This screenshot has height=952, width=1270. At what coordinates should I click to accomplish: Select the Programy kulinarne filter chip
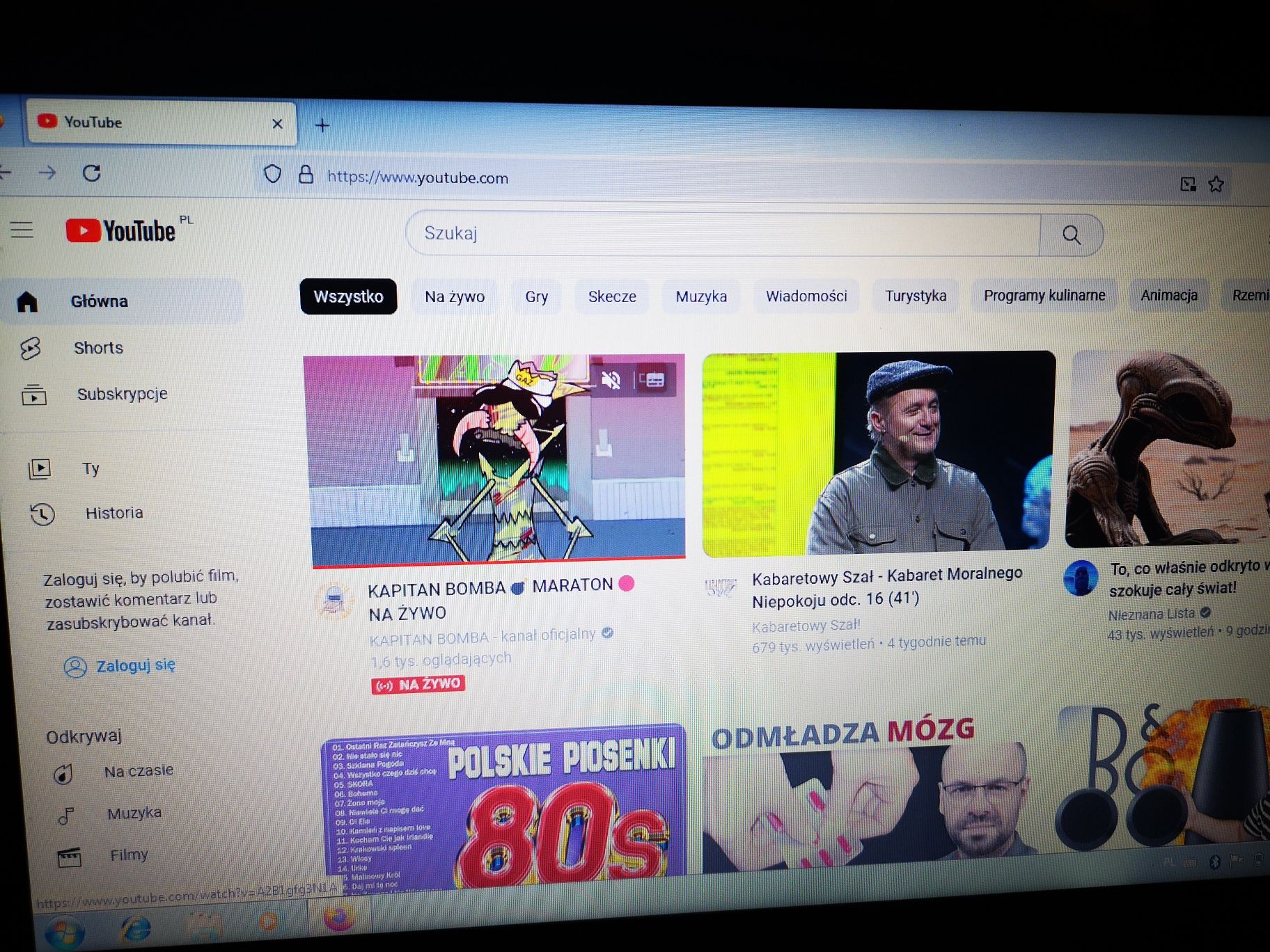pos(1044,295)
